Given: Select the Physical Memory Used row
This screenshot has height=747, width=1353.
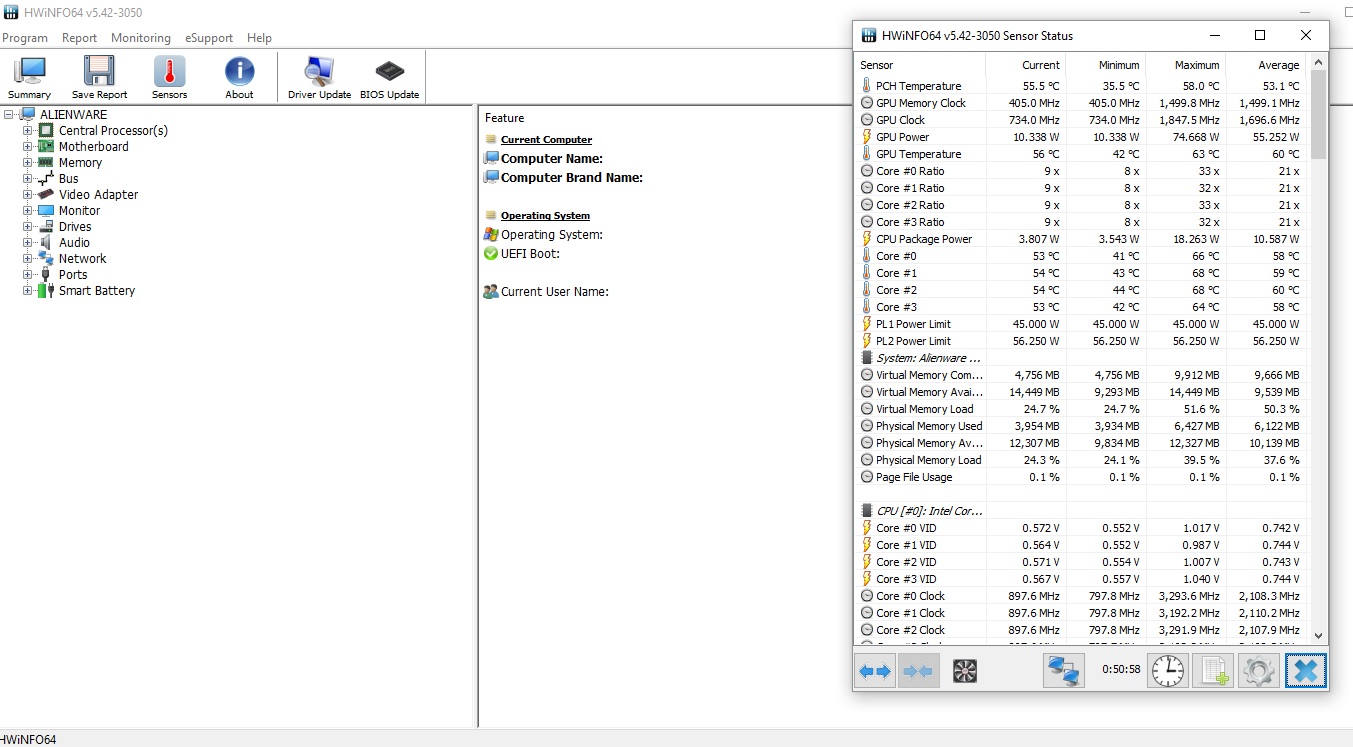Looking at the screenshot, I should coord(1081,426).
